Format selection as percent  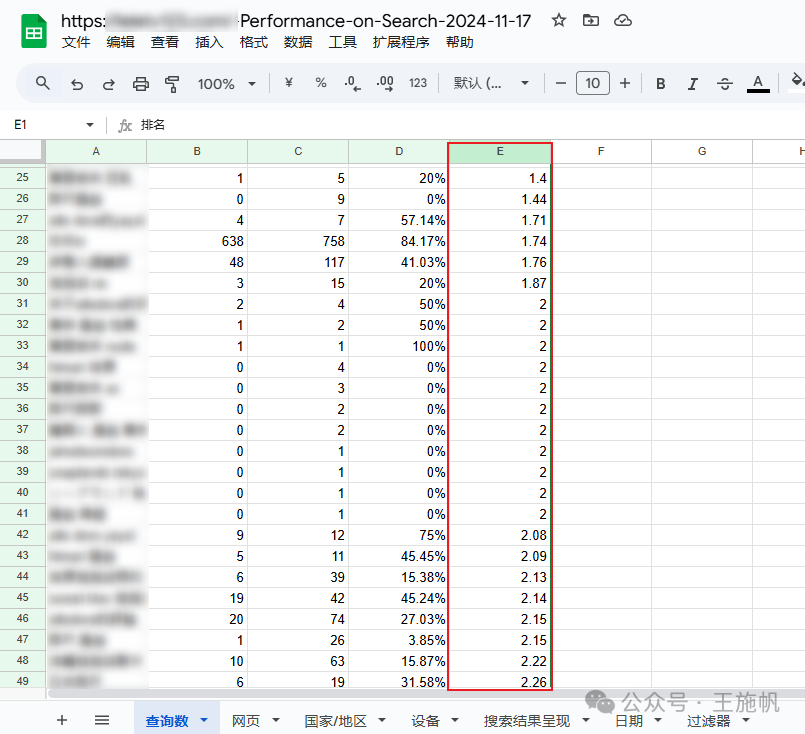point(321,83)
